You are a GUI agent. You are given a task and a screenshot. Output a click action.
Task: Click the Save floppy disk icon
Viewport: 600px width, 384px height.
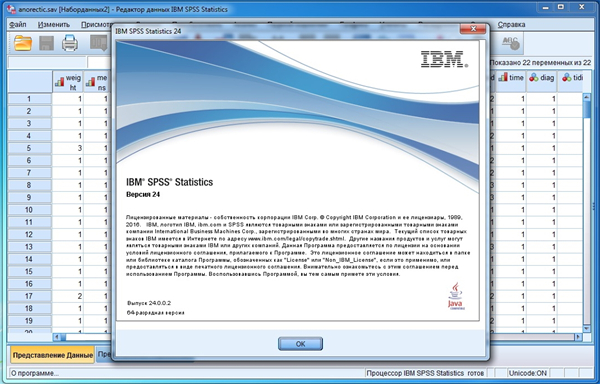tap(46, 43)
